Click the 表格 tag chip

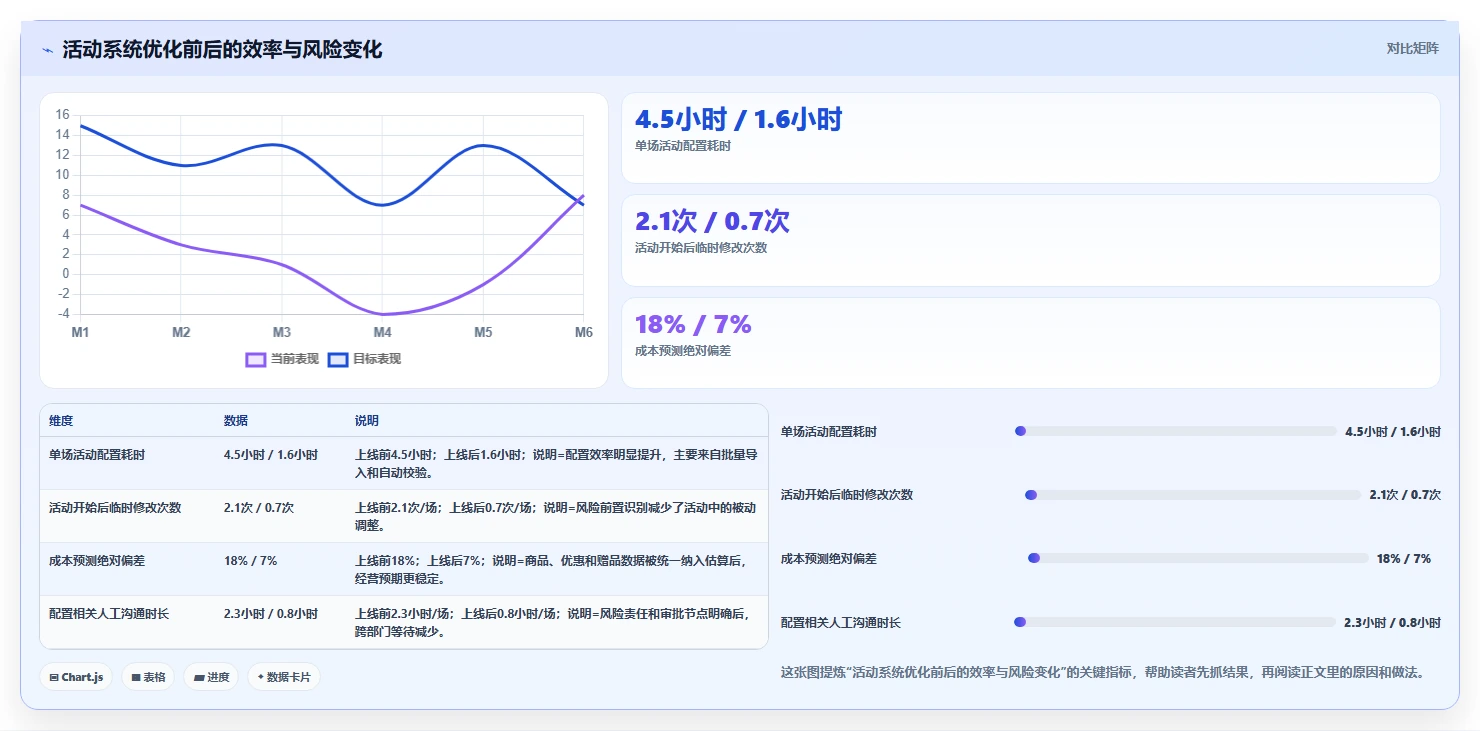pyautogui.click(x=148, y=677)
